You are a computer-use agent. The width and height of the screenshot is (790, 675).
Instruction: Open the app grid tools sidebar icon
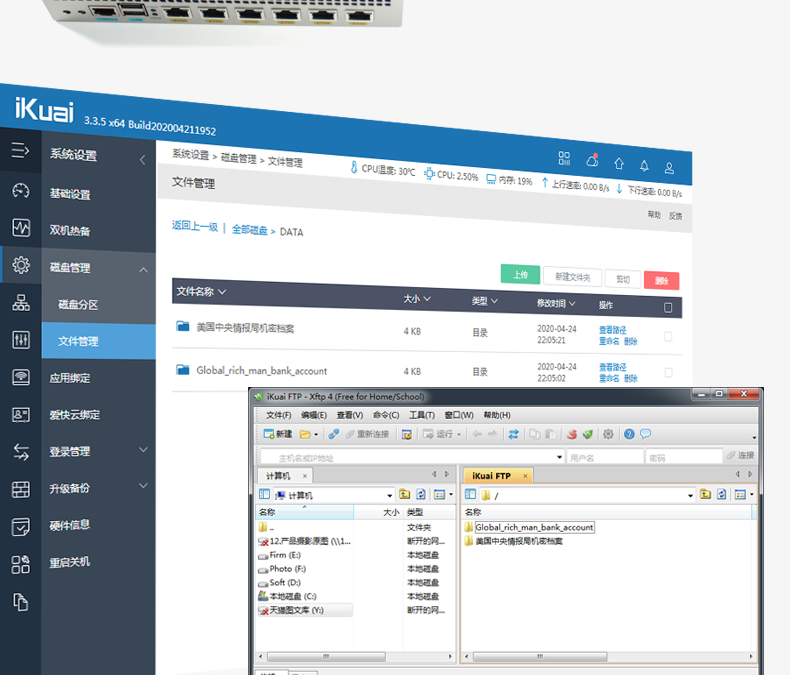(21, 564)
